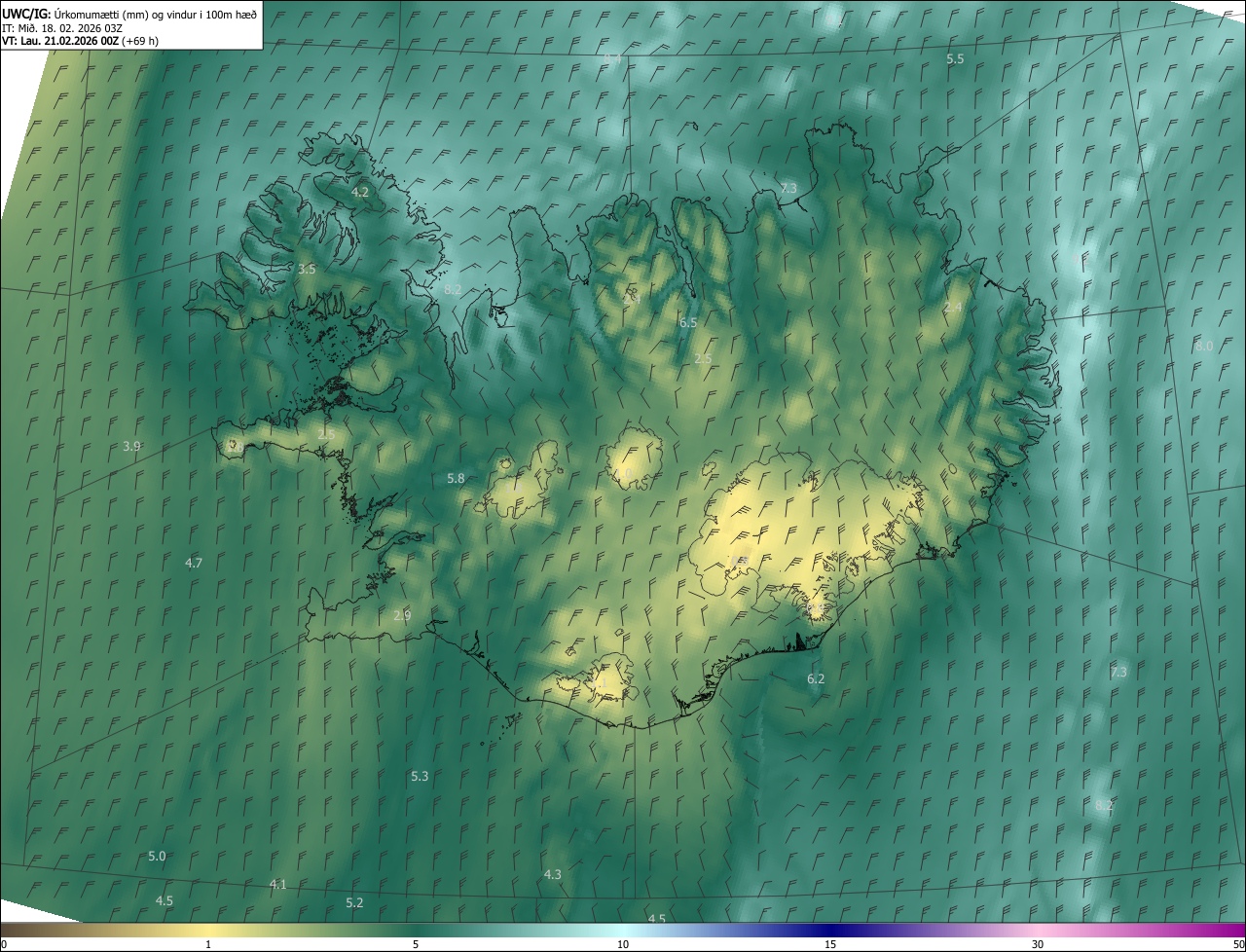1246x952 pixels.
Task: Click the colorbar tick label '30'
Action: pyautogui.click(x=1038, y=944)
